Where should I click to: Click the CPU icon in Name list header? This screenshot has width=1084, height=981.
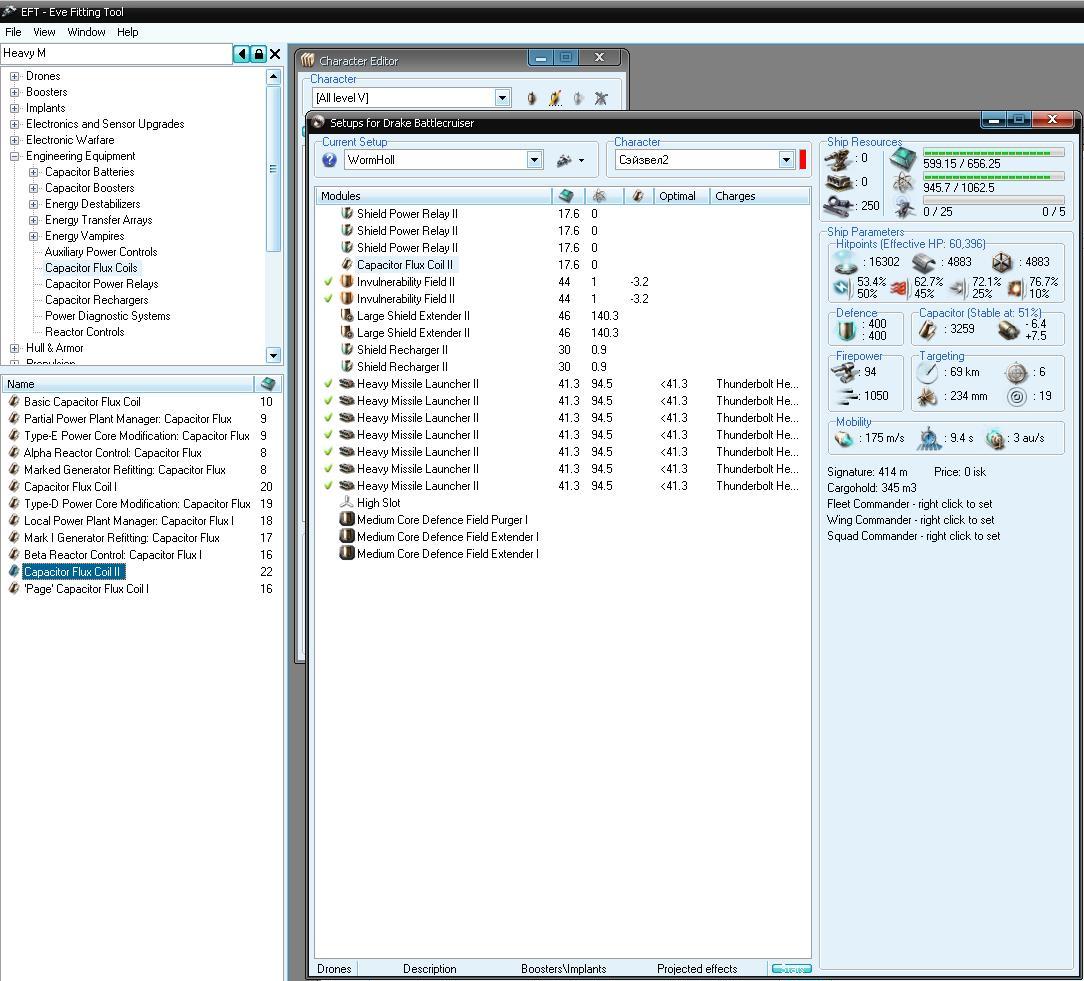pos(268,384)
